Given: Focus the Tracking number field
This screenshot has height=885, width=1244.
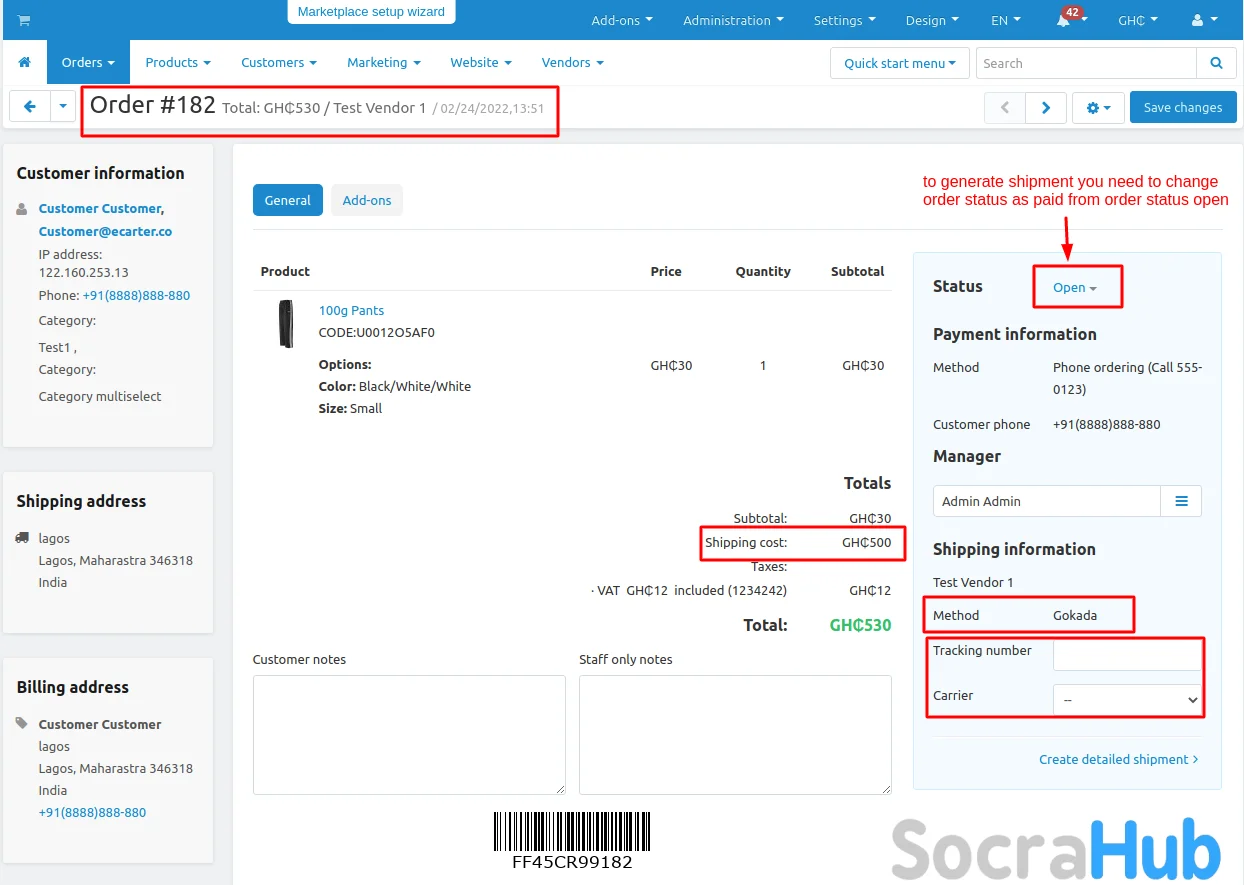Looking at the screenshot, I should tap(1127, 655).
